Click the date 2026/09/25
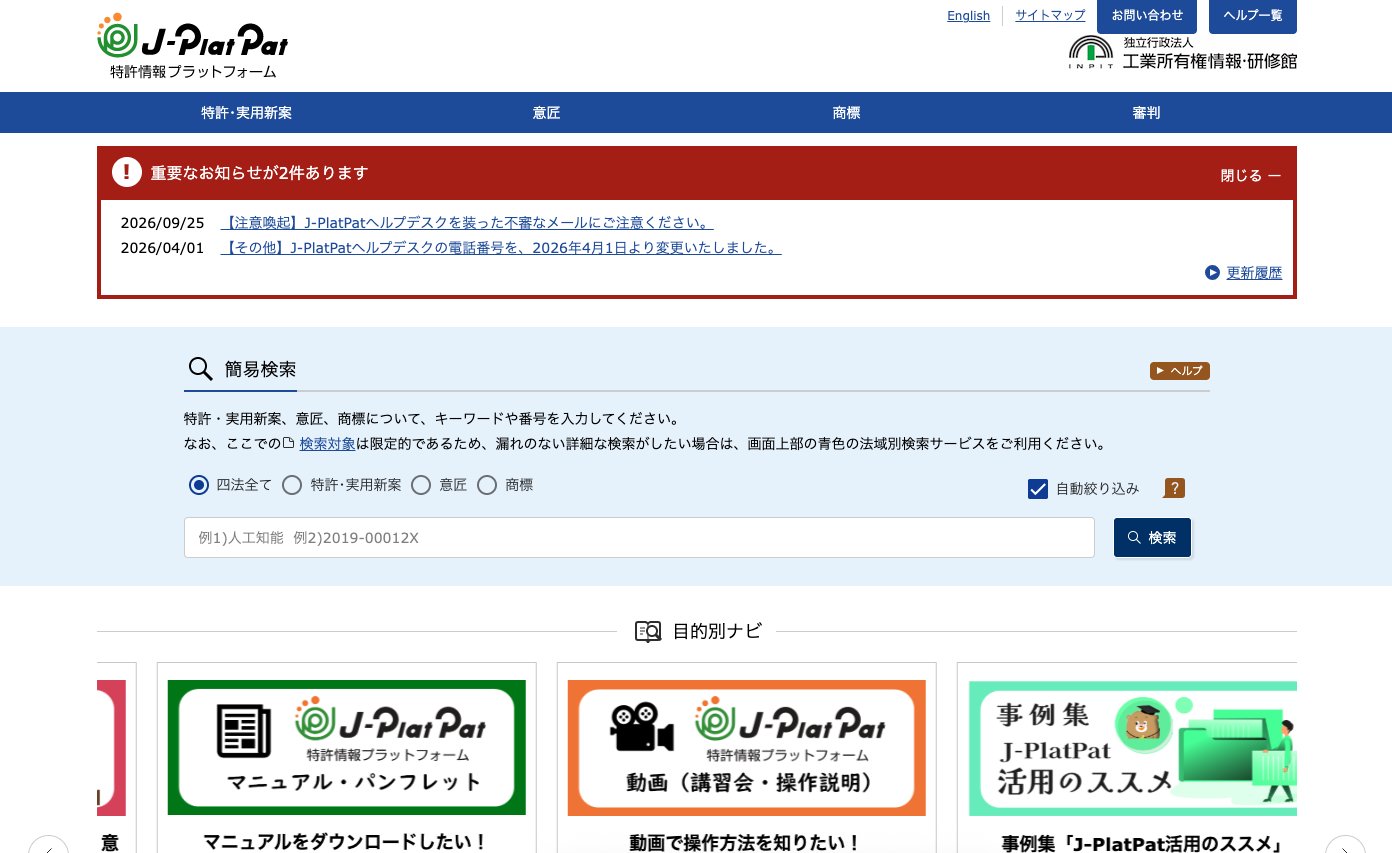The width and height of the screenshot is (1392, 853). tap(162, 222)
